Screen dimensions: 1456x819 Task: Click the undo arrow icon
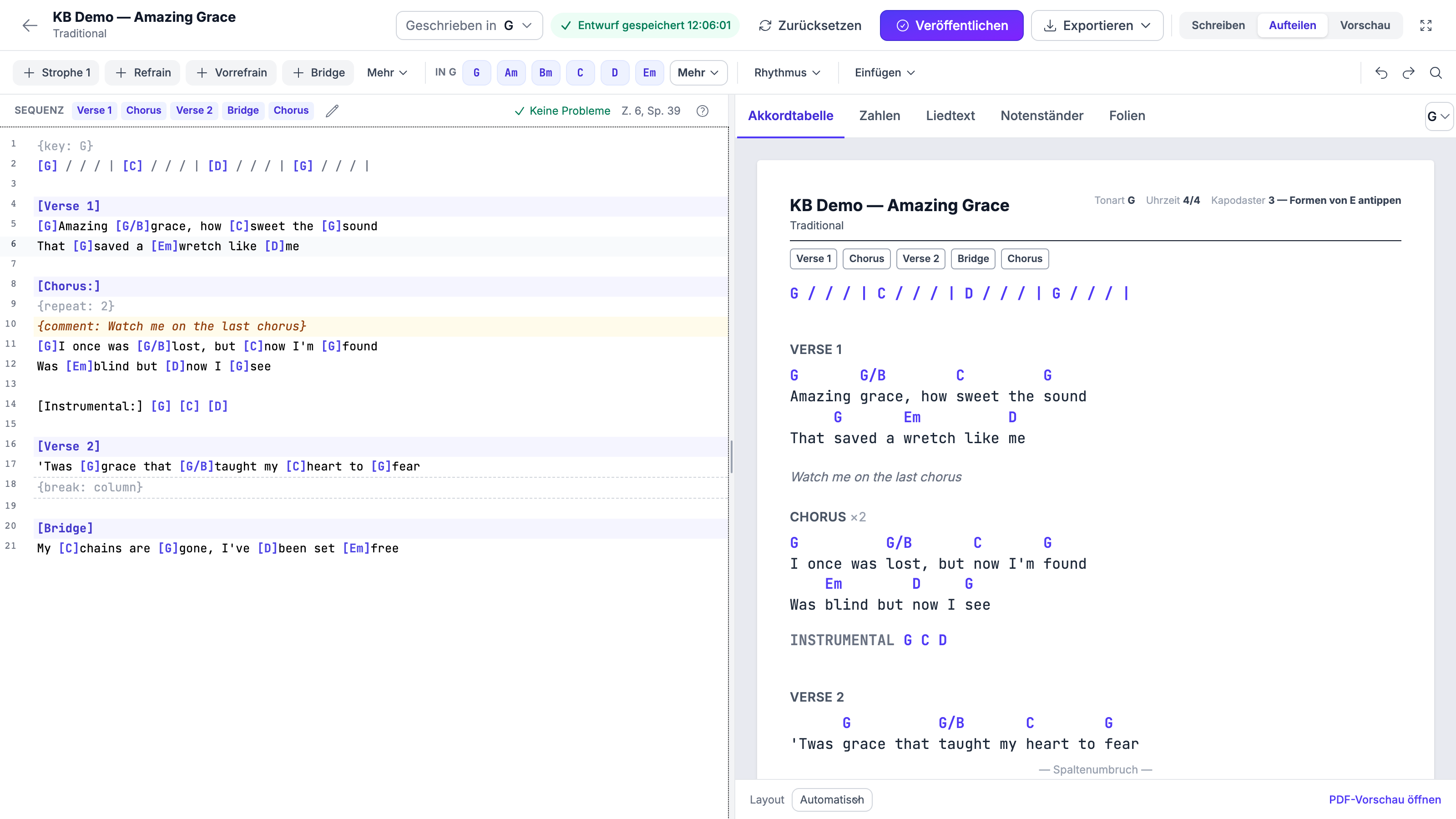[x=1381, y=73]
